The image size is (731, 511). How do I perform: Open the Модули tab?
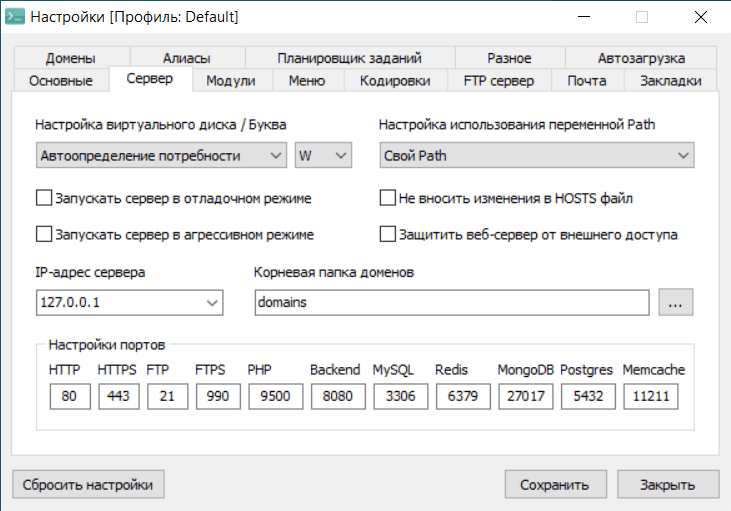231,81
